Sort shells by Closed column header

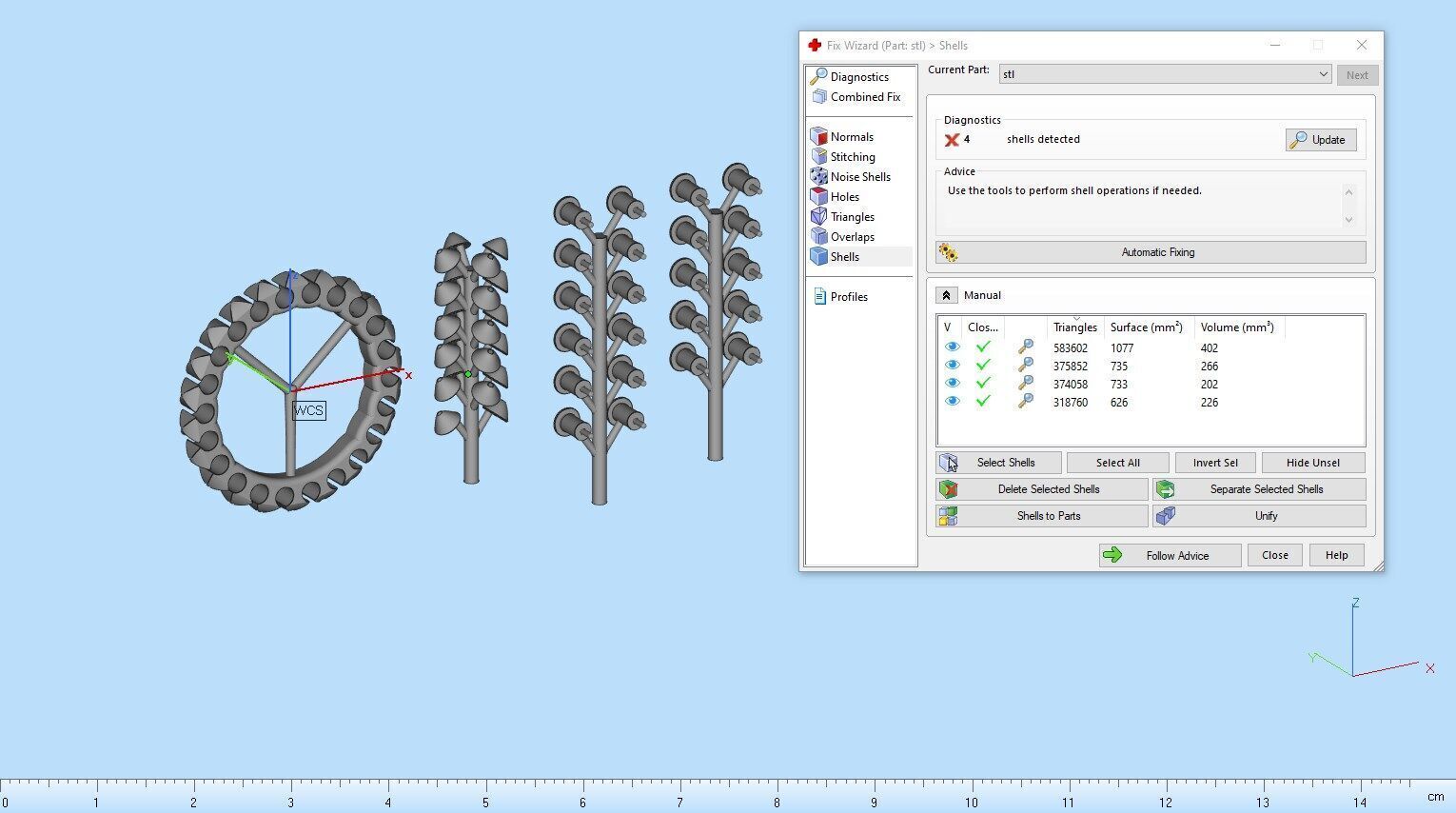pos(983,327)
